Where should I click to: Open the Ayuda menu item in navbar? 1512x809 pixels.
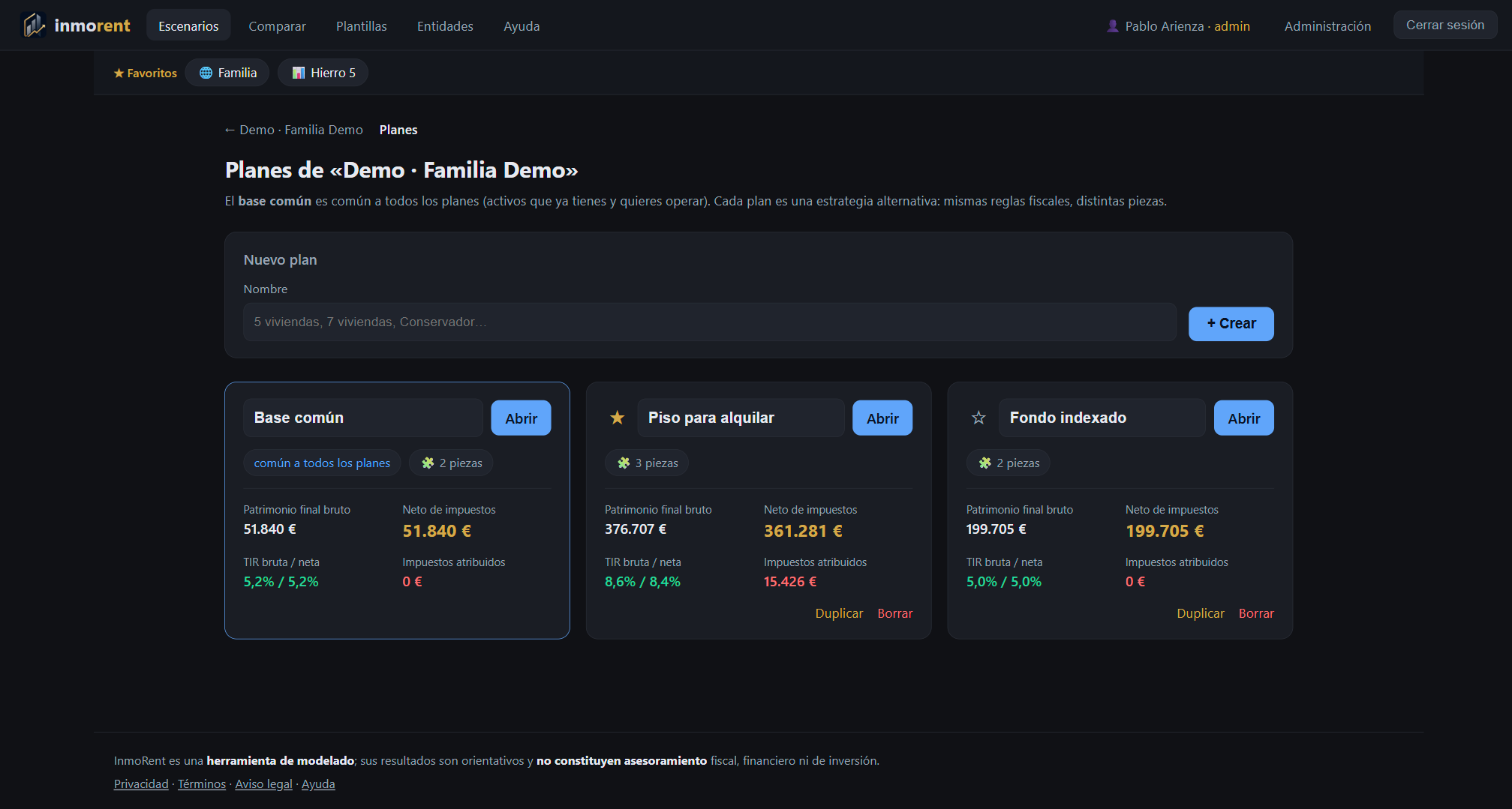click(x=522, y=26)
